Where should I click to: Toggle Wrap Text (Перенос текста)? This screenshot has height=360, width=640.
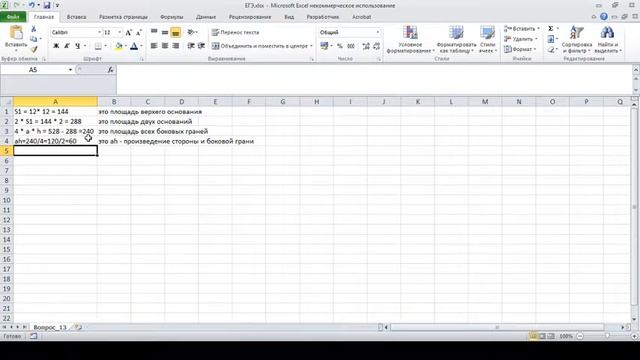[x=236, y=32]
